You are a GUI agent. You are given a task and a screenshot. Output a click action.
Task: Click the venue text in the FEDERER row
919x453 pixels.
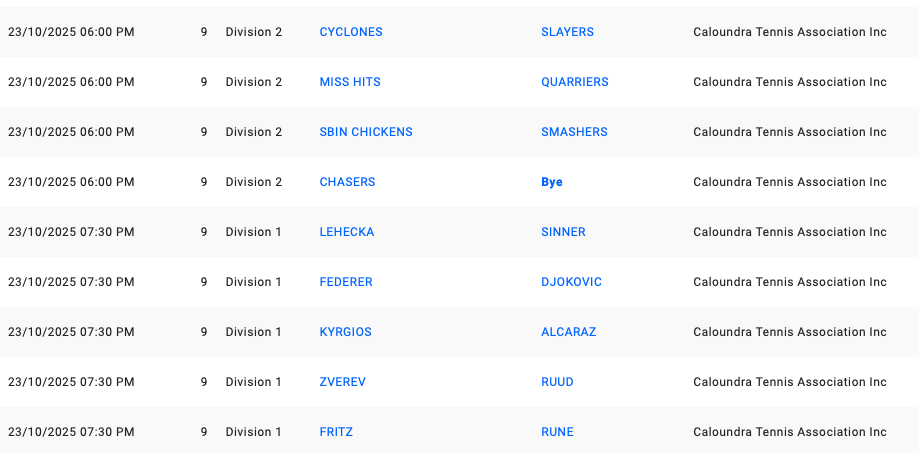coord(789,282)
